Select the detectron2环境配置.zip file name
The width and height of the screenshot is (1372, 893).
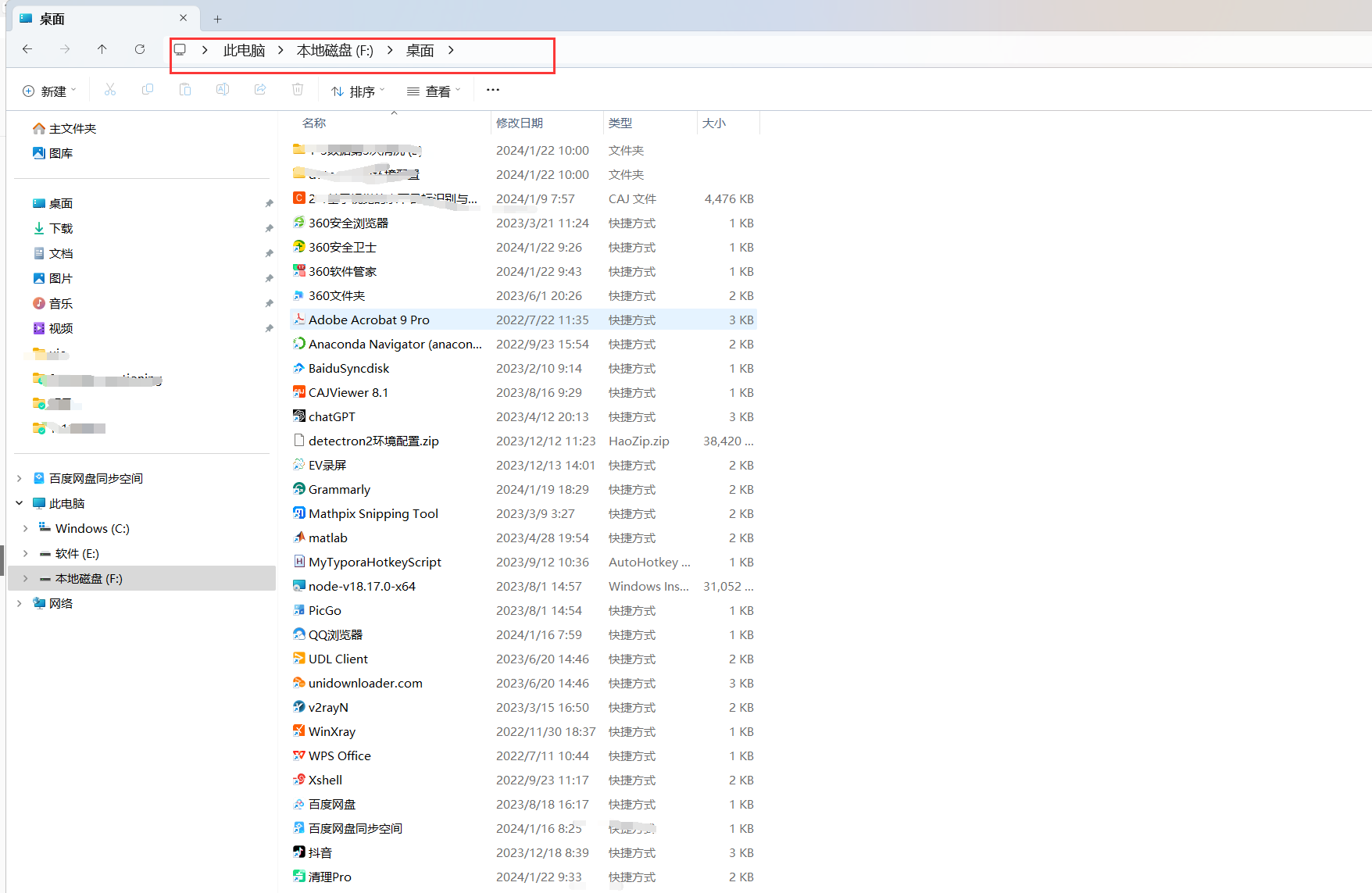(373, 441)
